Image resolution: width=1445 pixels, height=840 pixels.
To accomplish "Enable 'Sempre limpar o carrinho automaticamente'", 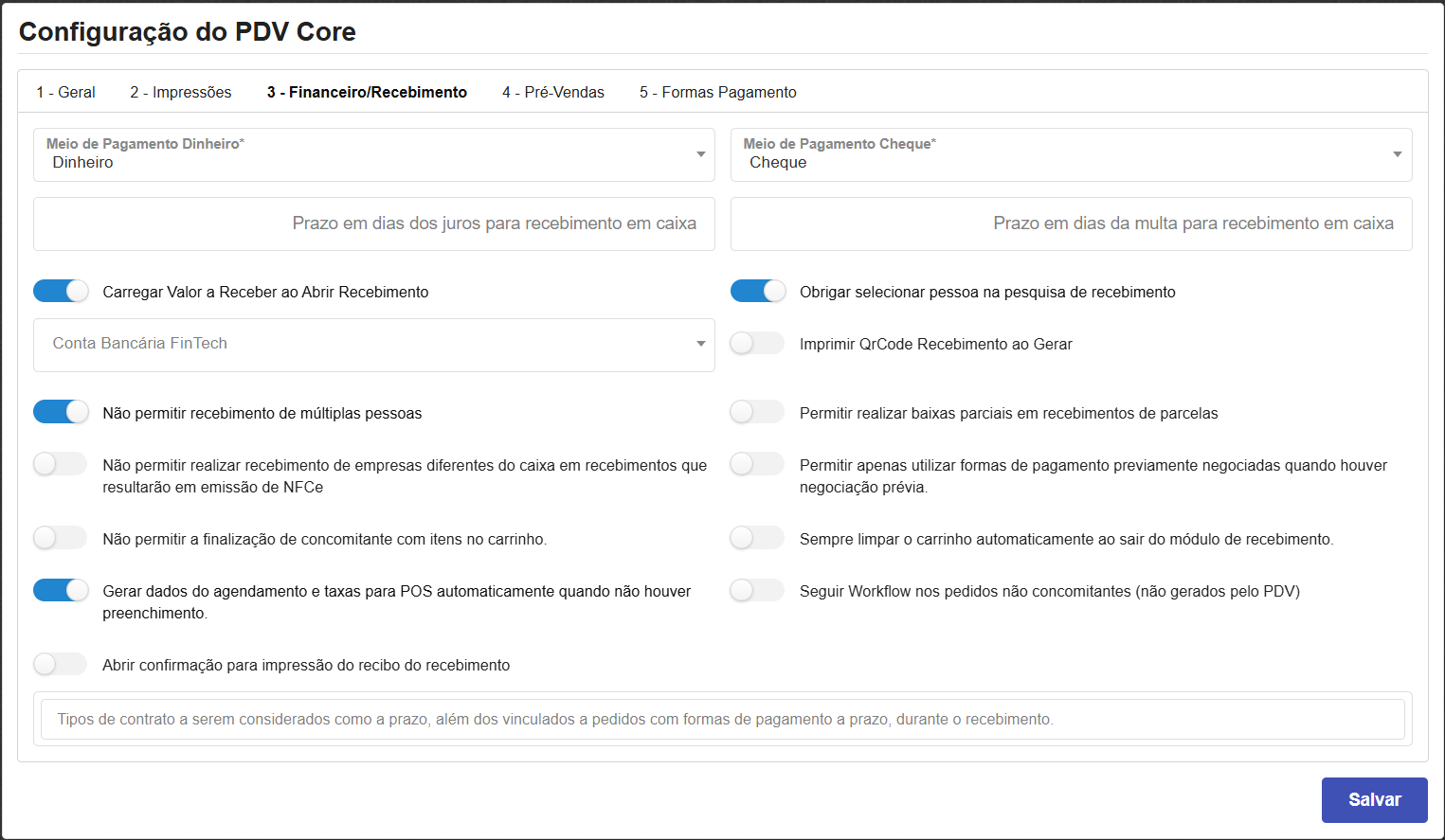I will pos(756,537).
